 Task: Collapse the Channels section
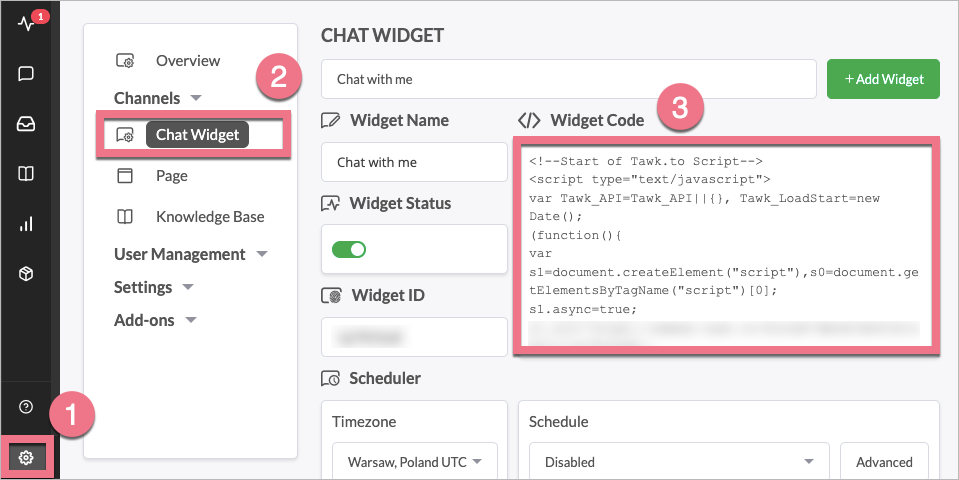point(158,98)
